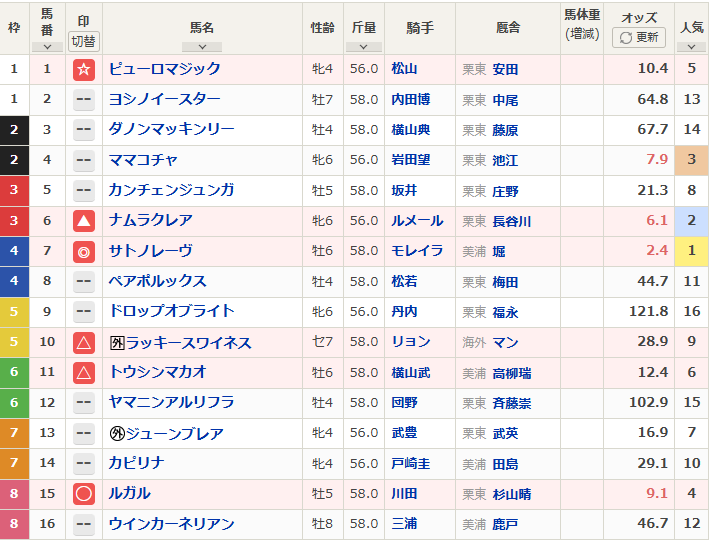Click the △ mark beside トウシンマカオ
The width and height of the screenshot is (709, 540).
click(84, 373)
